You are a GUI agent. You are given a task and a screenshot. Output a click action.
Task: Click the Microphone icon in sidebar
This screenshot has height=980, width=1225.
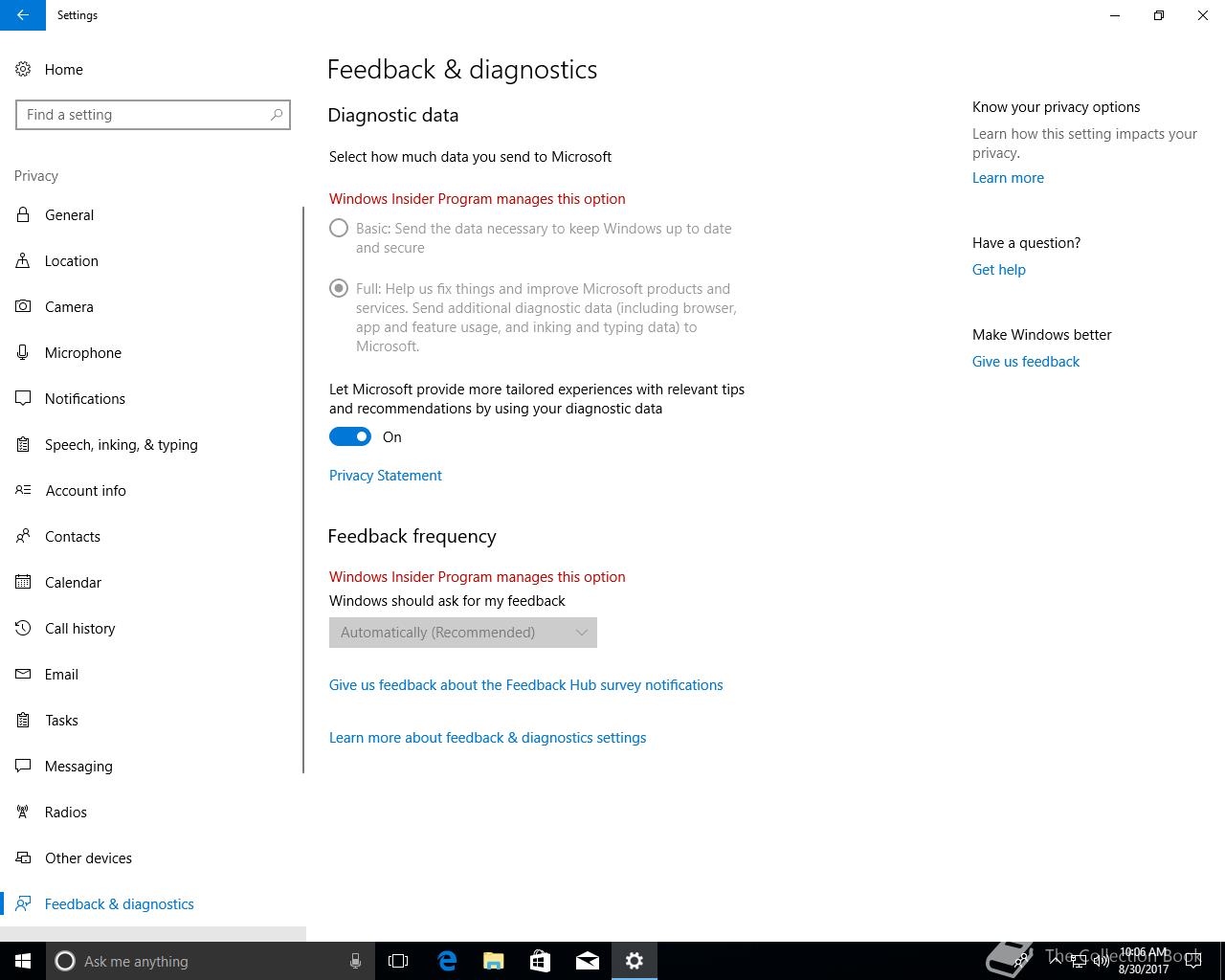pos(23,352)
